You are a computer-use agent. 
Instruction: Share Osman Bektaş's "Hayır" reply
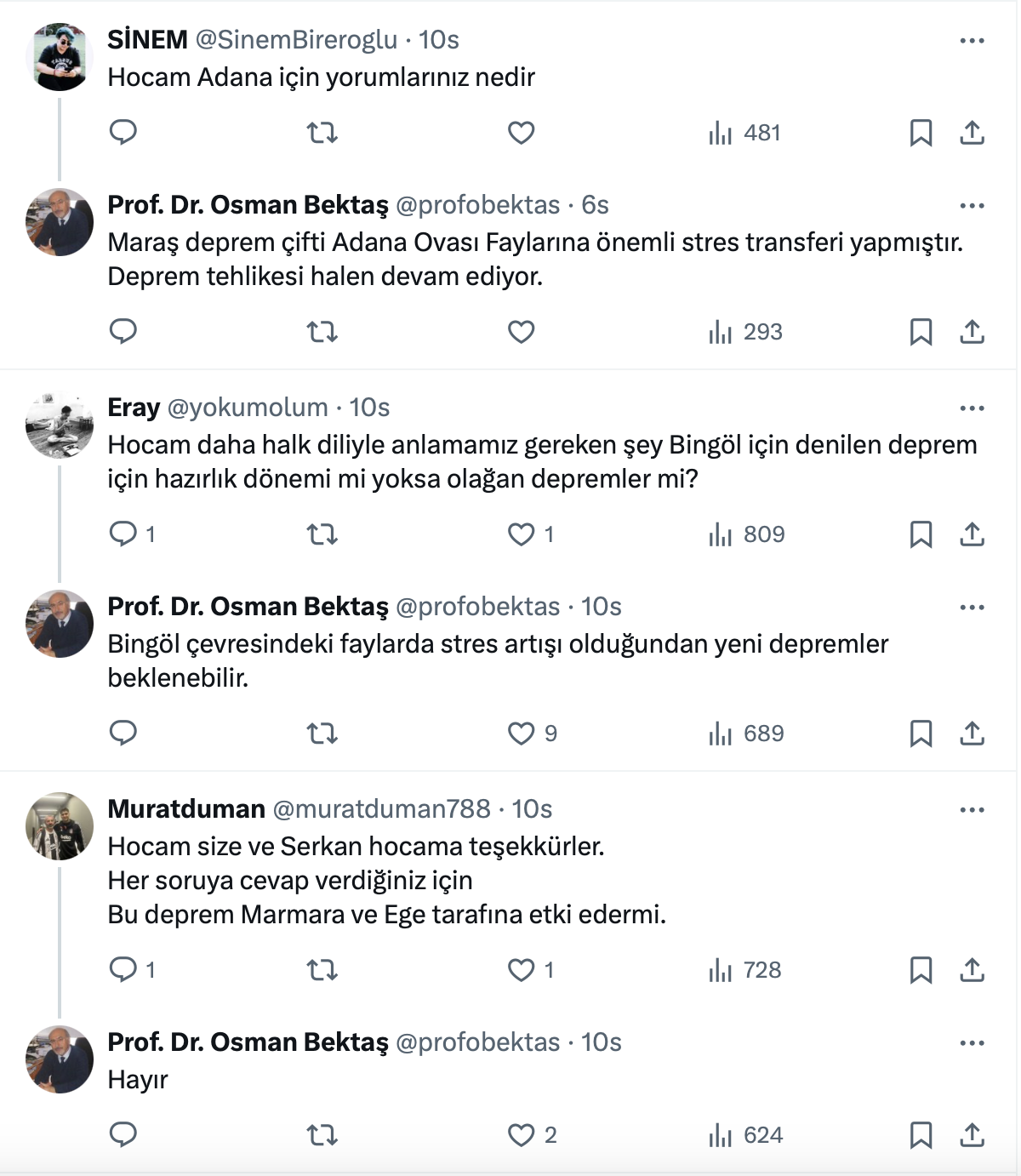(x=972, y=1135)
